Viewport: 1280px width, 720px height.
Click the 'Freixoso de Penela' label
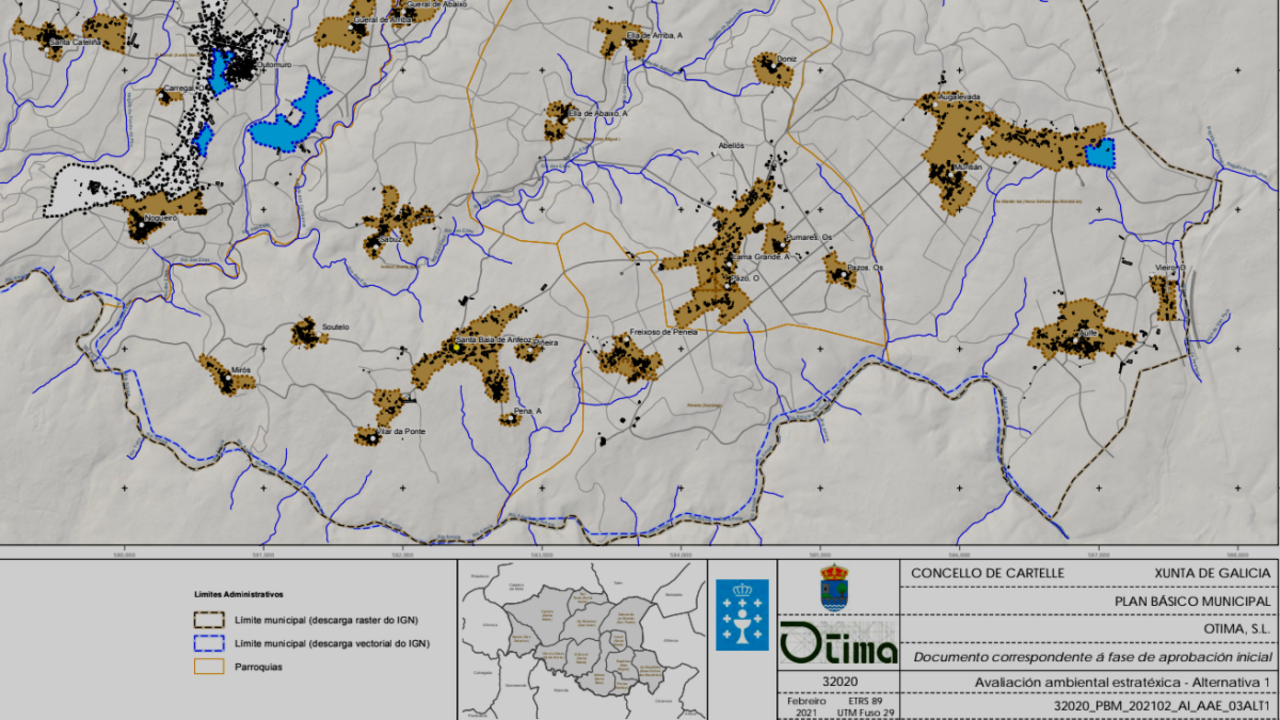(664, 332)
